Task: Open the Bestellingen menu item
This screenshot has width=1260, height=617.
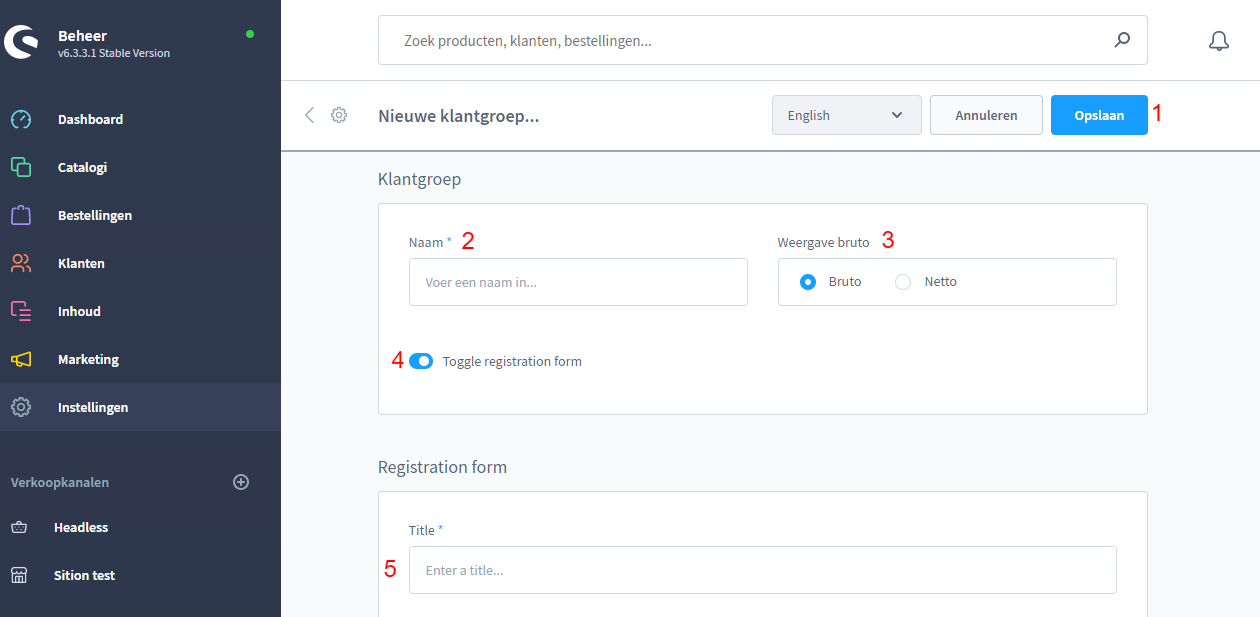Action: (x=94, y=215)
